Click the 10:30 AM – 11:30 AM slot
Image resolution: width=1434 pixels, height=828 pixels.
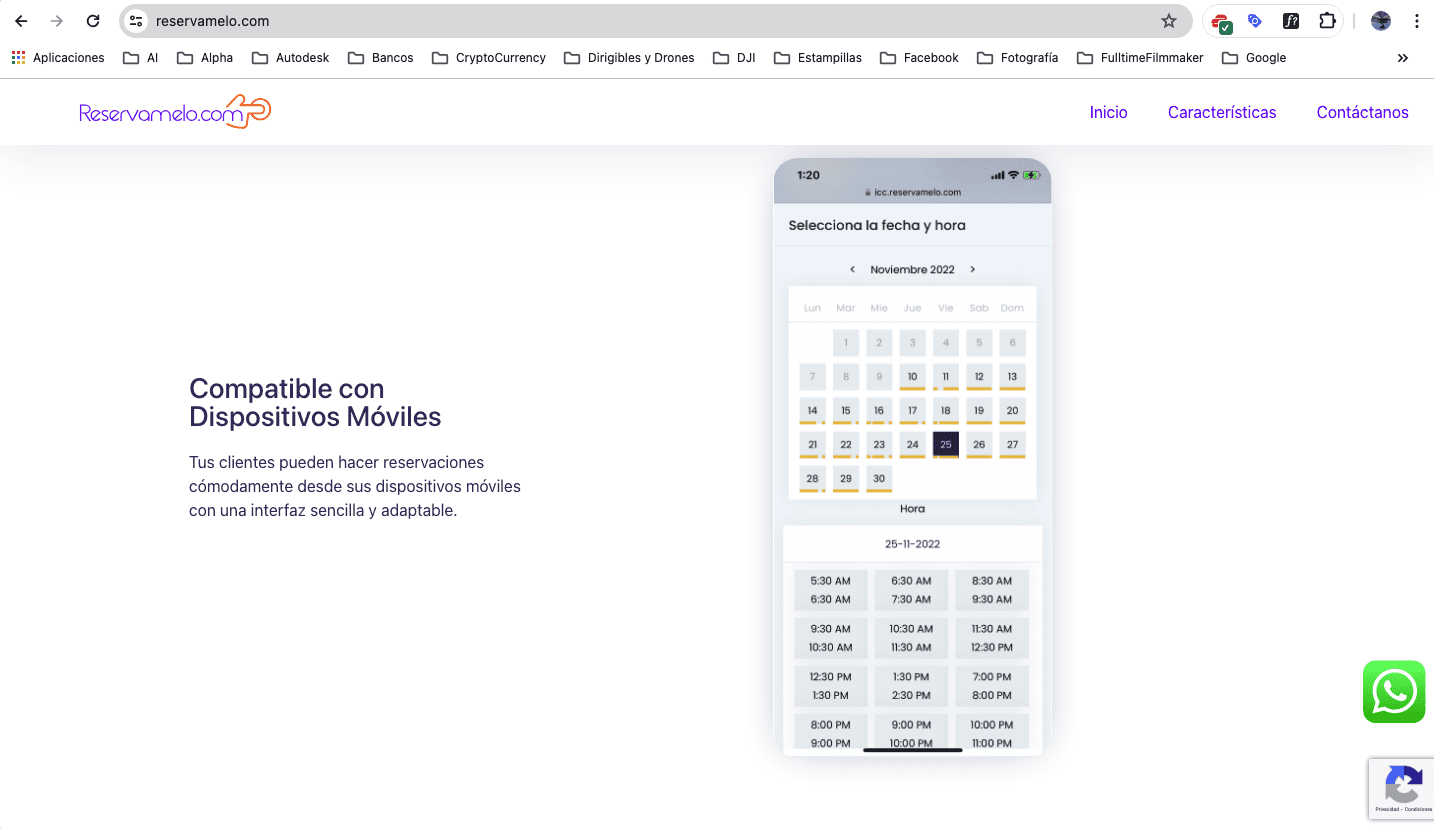coord(911,638)
